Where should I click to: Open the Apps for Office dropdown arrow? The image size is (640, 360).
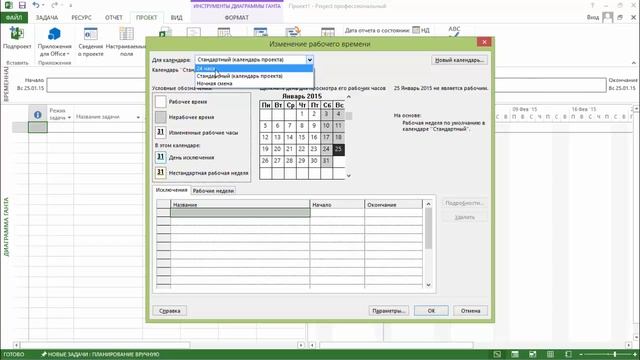coord(68,54)
